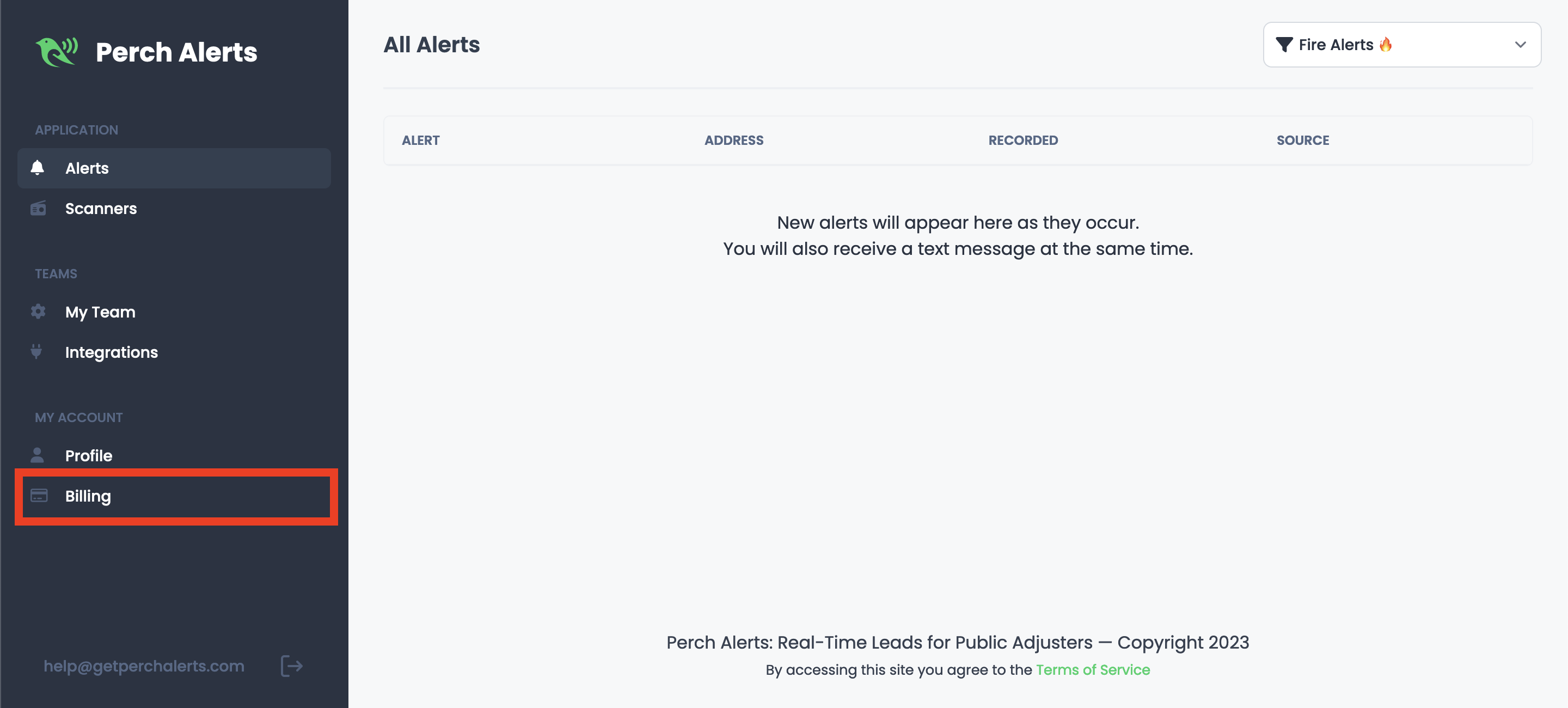Expand the filter using the chevron arrow
The image size is (1568, 708).
click(x=1520, y=45)
